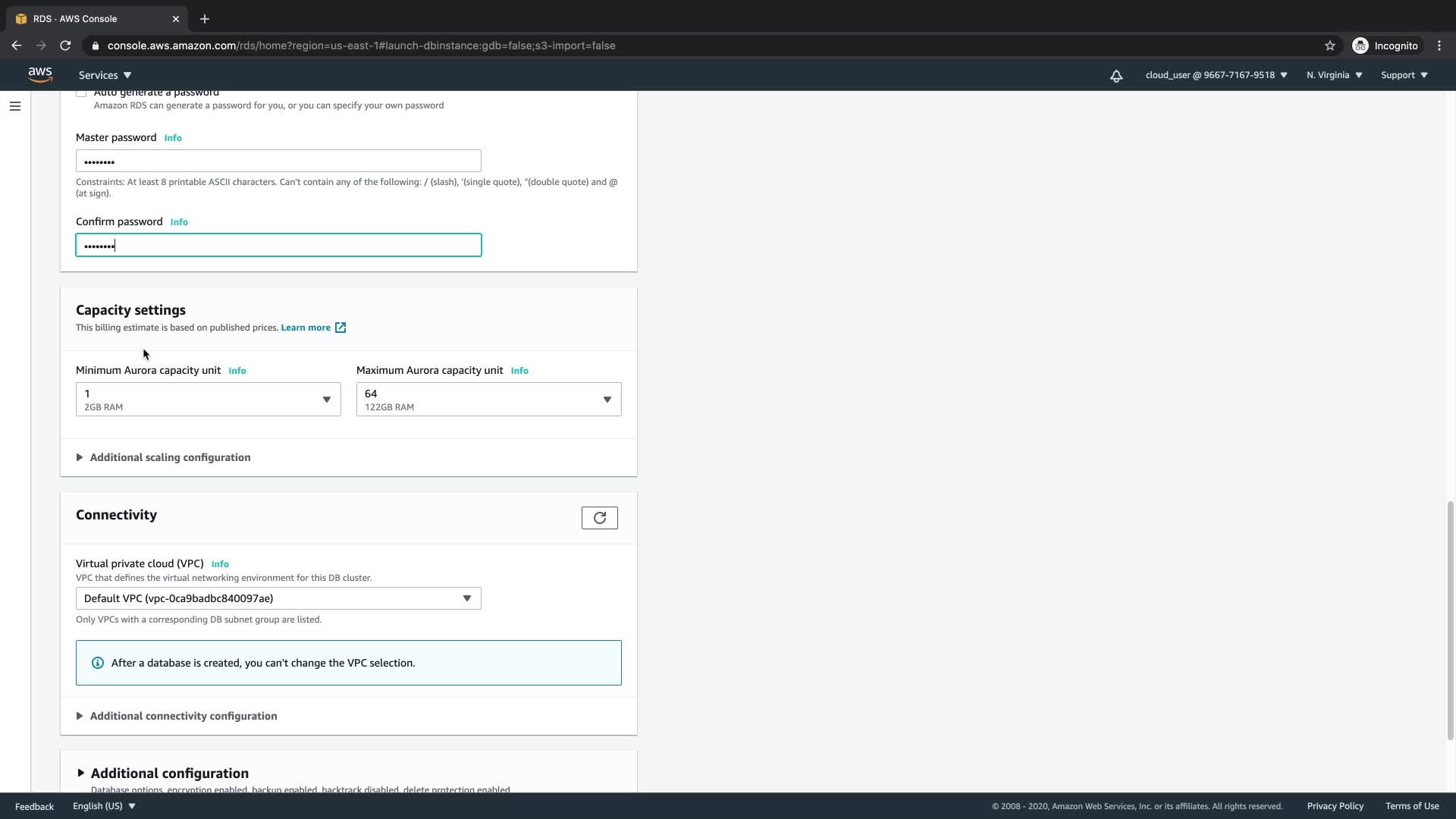Screen dimensions: 1456x819
Task: Open the Services menu
Action: point(105,75)
